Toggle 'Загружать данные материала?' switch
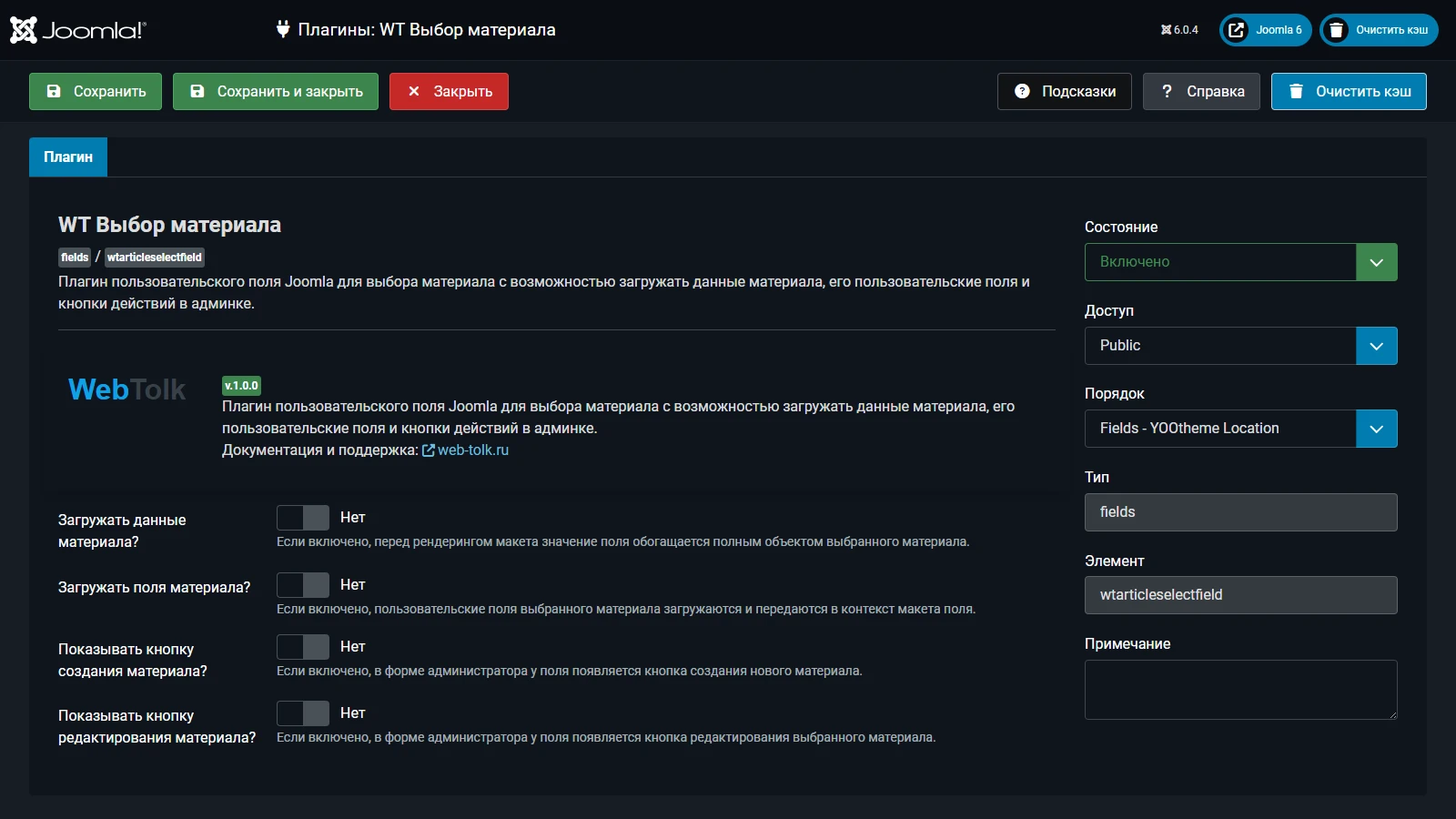 click(x=303, y=518)
